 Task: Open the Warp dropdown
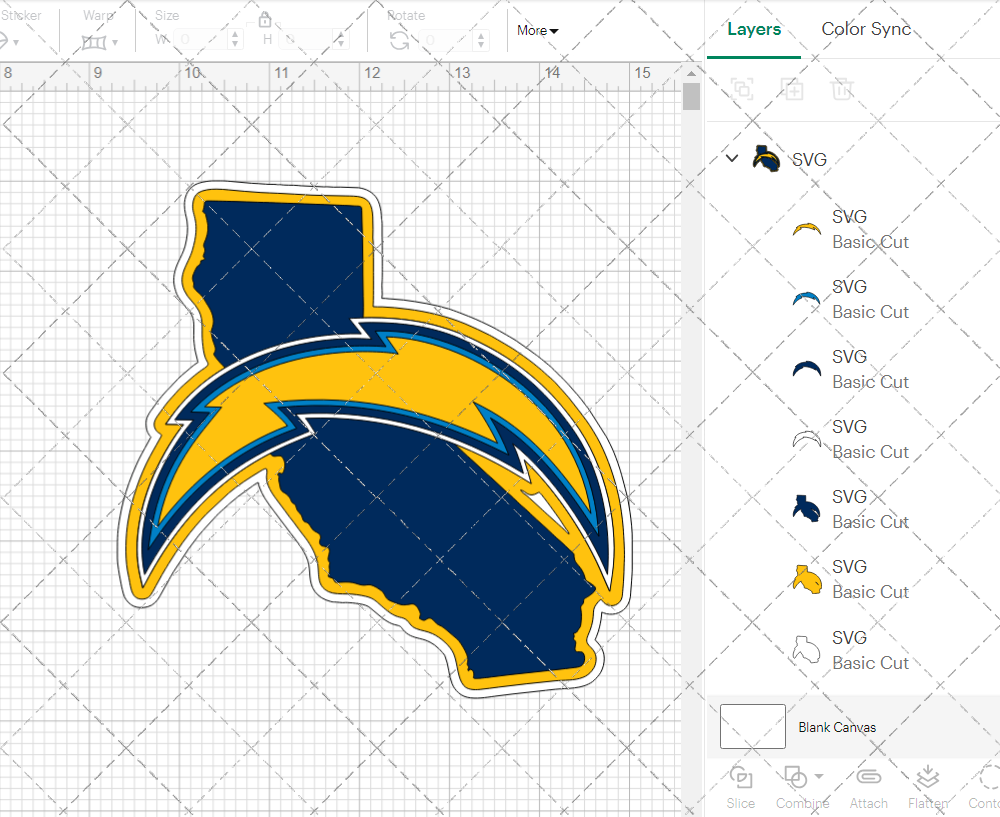[x=100, y=42]
